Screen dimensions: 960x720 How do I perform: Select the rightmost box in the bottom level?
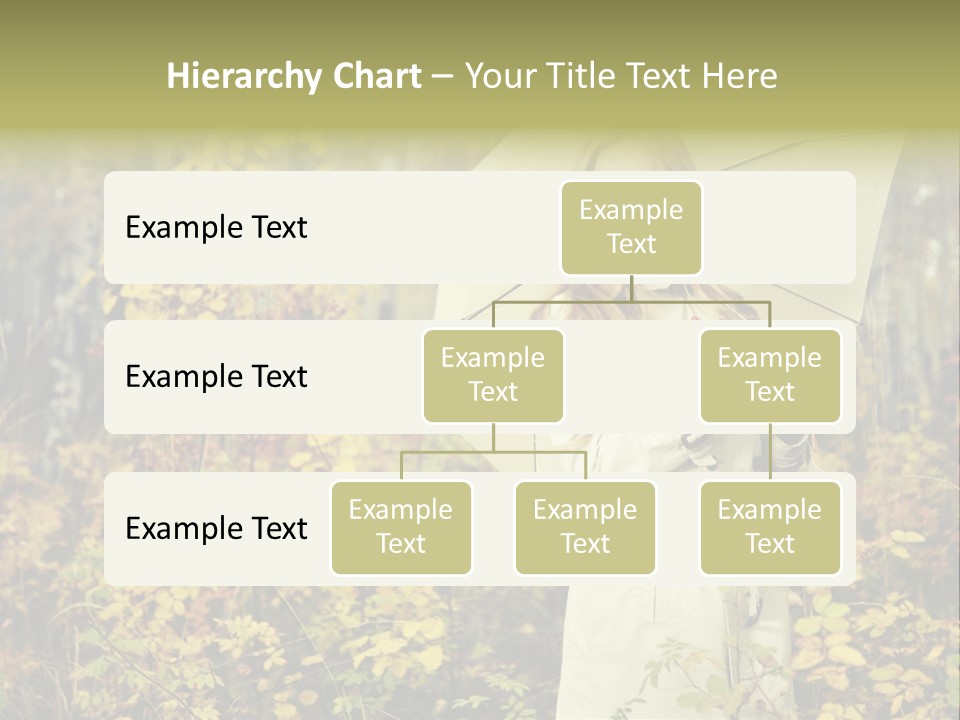(770, 527)
